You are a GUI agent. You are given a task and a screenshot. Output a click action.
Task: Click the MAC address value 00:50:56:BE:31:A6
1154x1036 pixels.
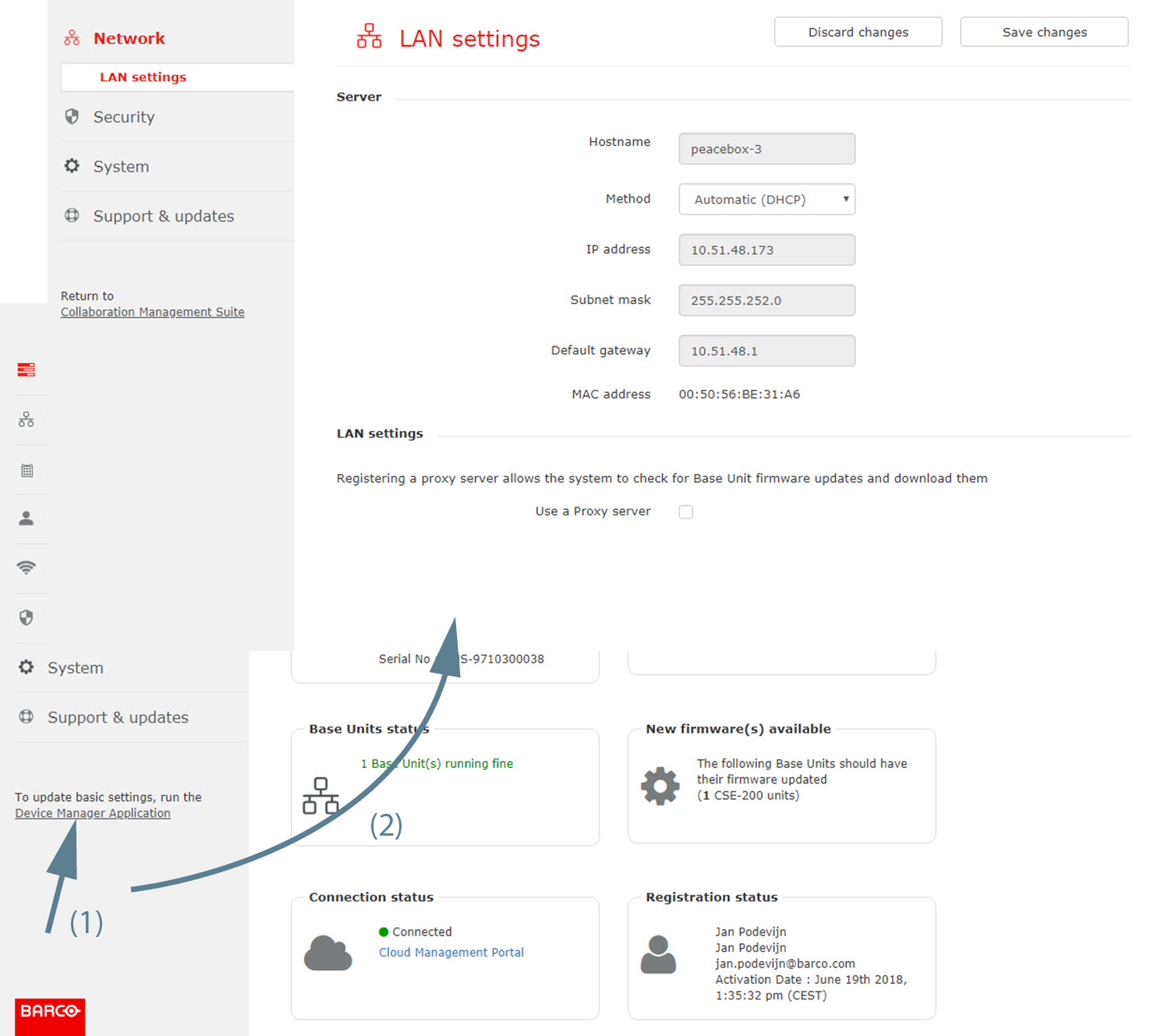click(x=739, y=394)
